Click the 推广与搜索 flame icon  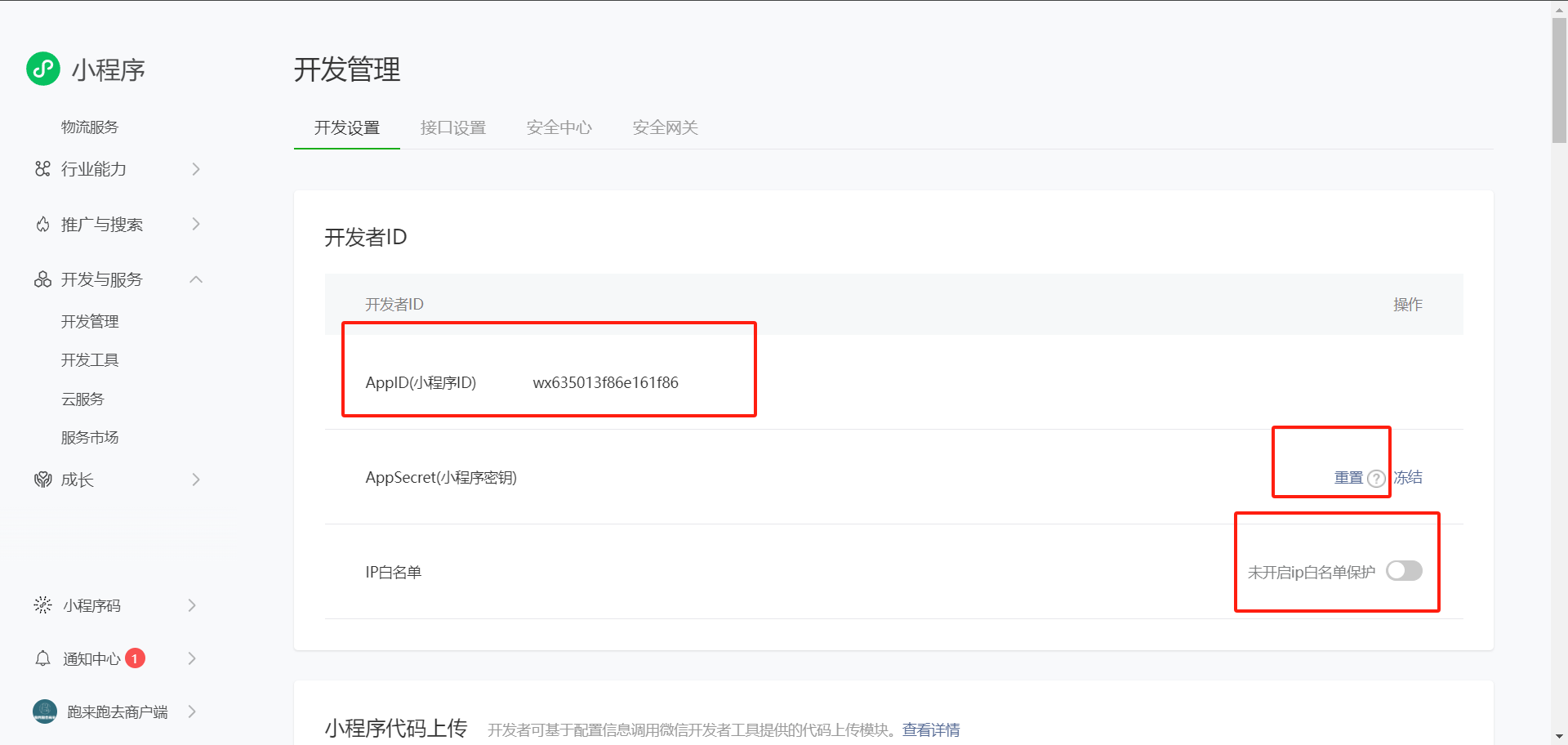(x=42, y=225)
